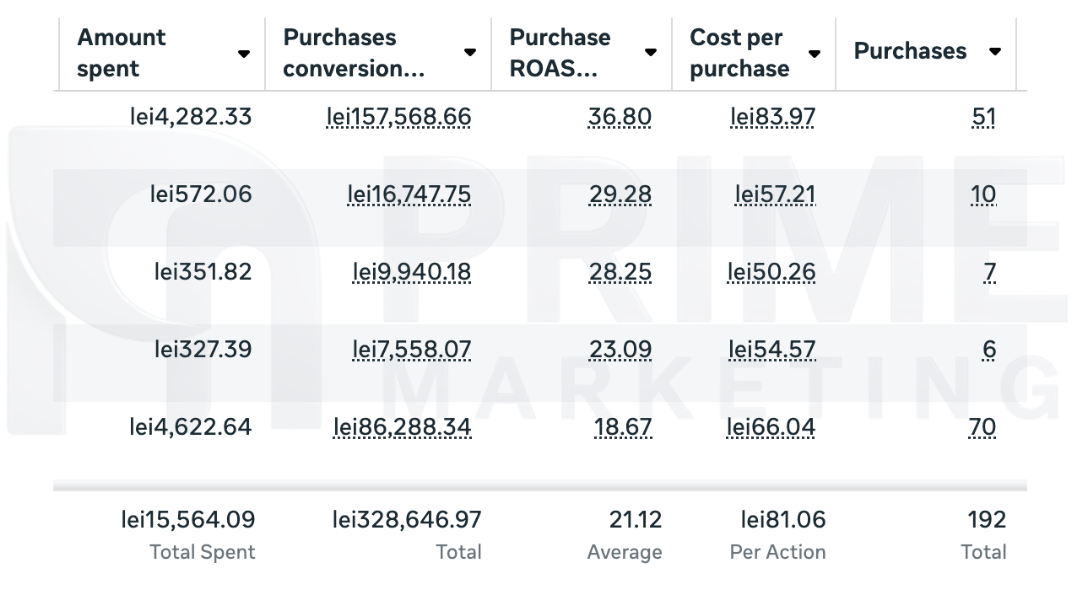Open the Purchases column dropdown arrow
Viewport: 1080px width, 600px height.
click(x=994, y=52)
